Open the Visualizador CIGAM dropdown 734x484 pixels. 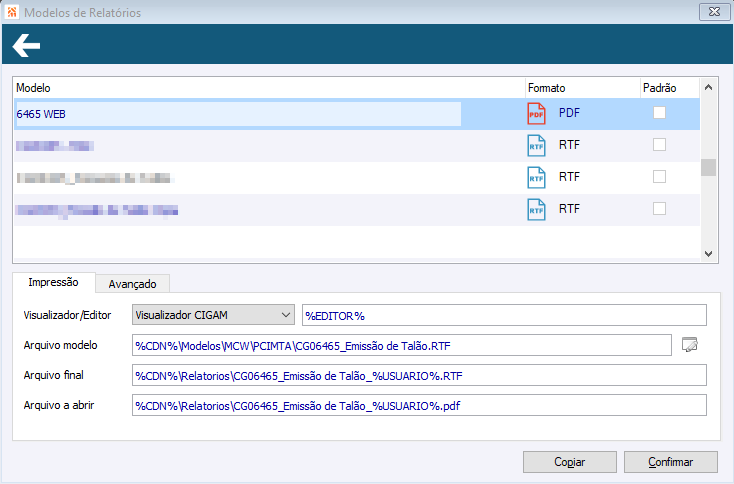point(213,315)
